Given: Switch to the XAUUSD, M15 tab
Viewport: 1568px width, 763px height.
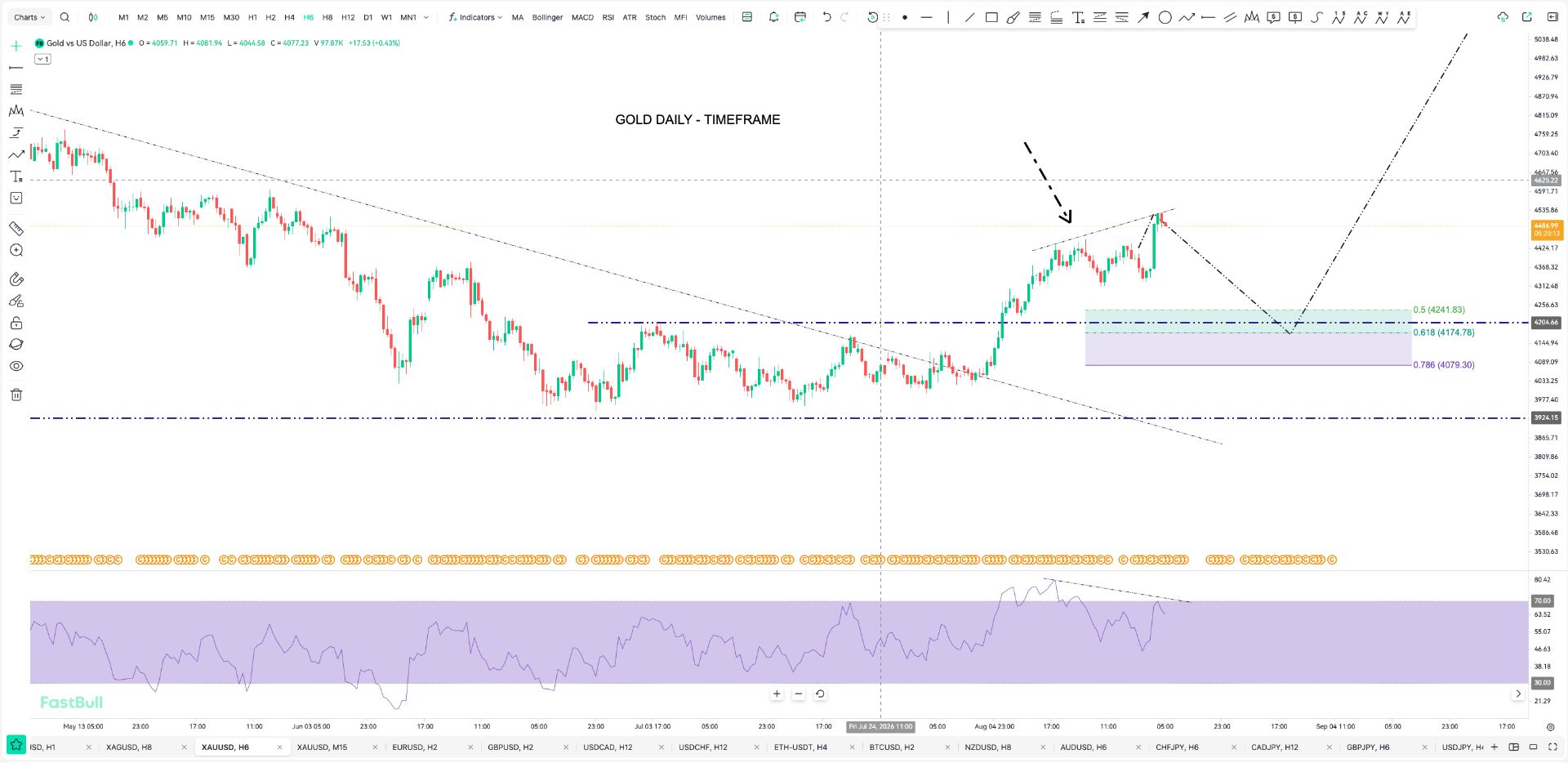Looking at the screenshot, I should [322, 747].
